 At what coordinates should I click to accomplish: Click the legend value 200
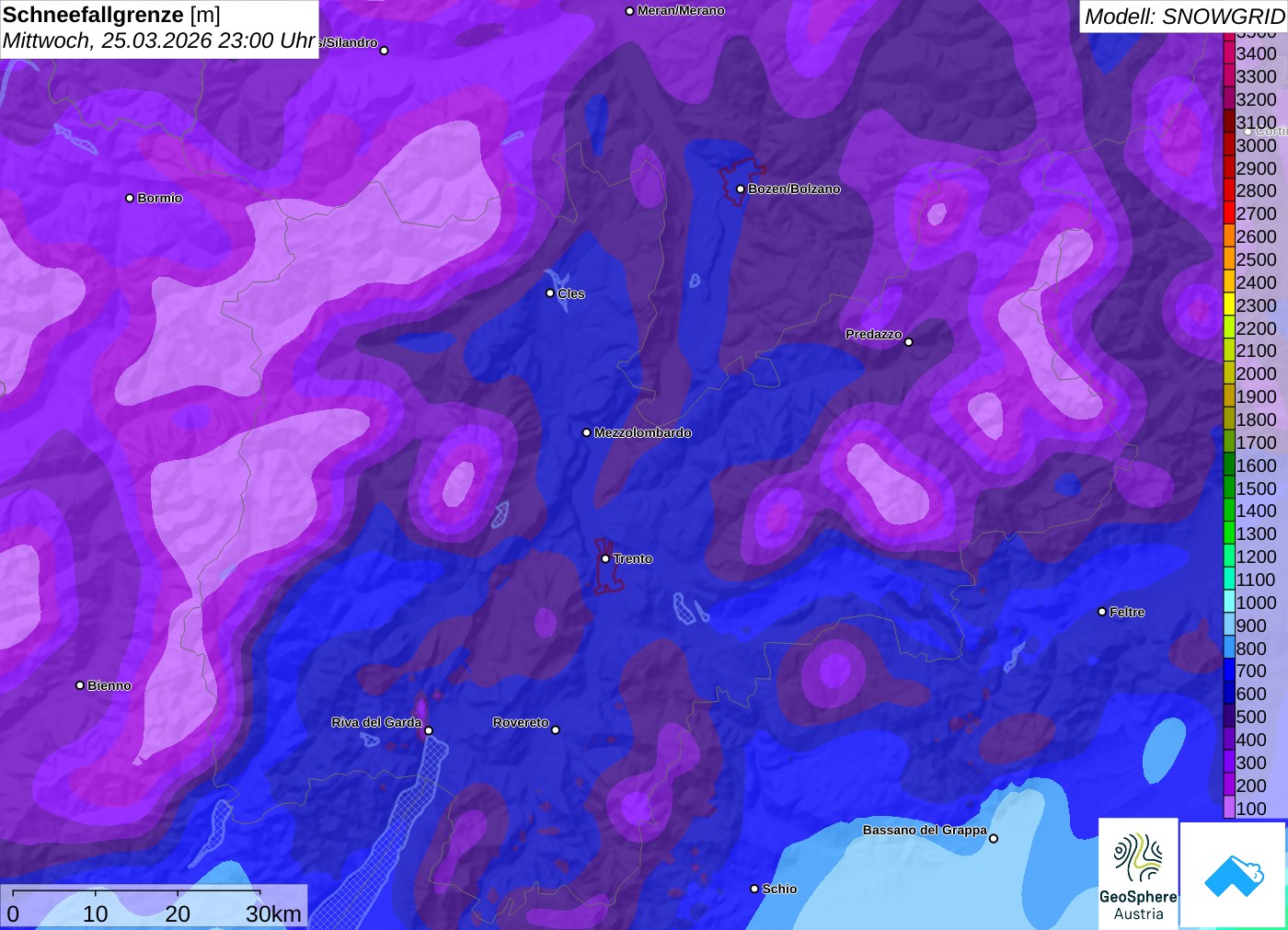[x=1251, y=786]
